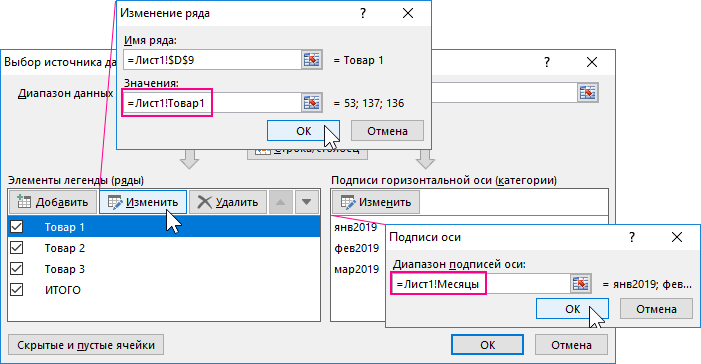Click OK in Выбор источника данных dialog
This screenshot has height=364, width=701.
point(487,345)
